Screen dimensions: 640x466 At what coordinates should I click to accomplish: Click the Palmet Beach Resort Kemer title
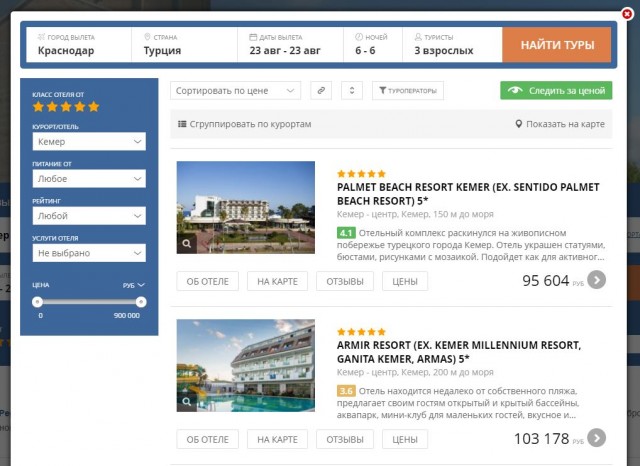pos(468,194)
